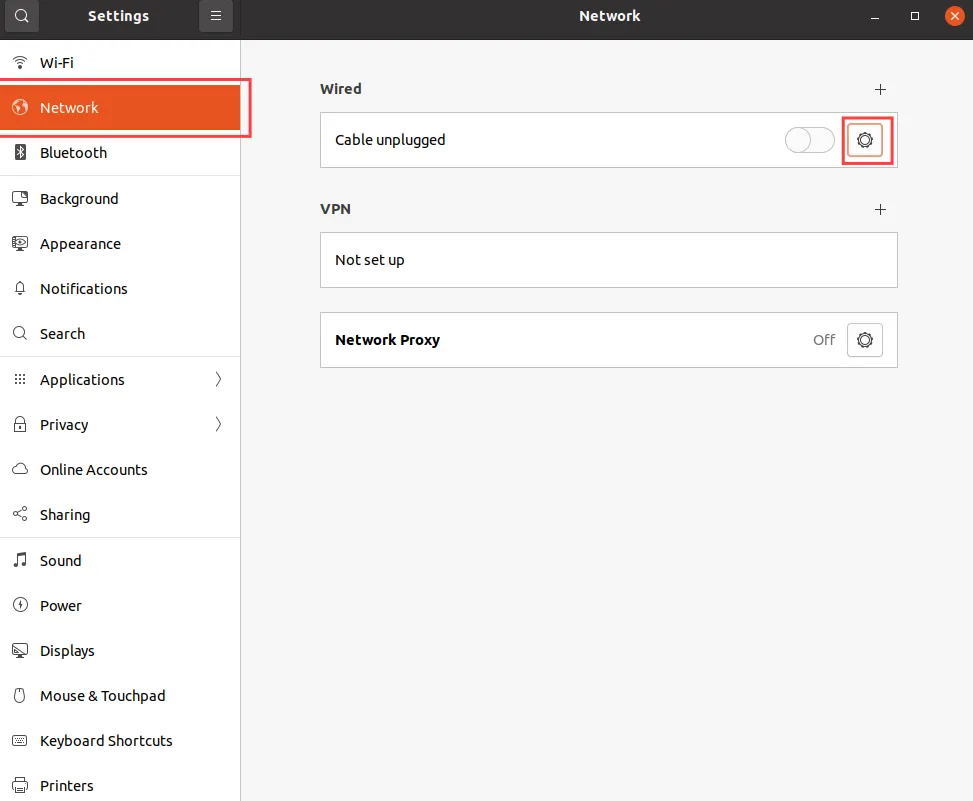Screen dimensions: 973x801
Task: Add a VPN connection with plus icon
Action: [880, 209]
